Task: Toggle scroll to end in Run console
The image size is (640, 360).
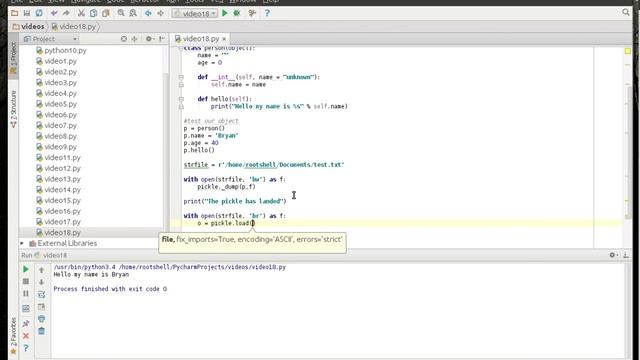Action: (x=41, y=307)
